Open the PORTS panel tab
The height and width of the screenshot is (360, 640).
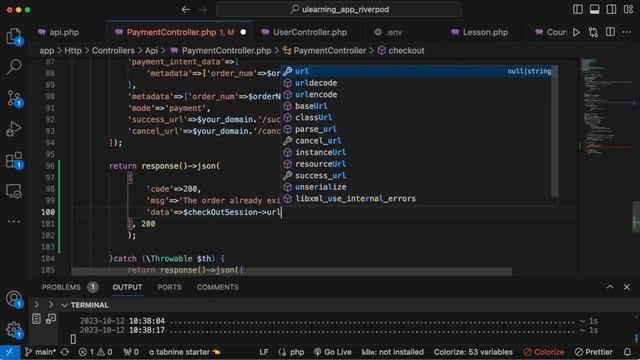[x=169, y=287]
